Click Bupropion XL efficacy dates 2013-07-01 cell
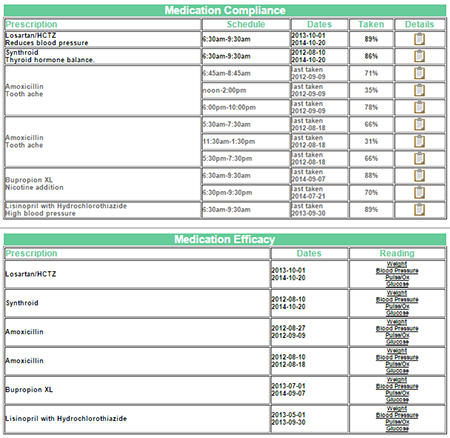Screen dimensions: 450x438 tap(309, 390)
